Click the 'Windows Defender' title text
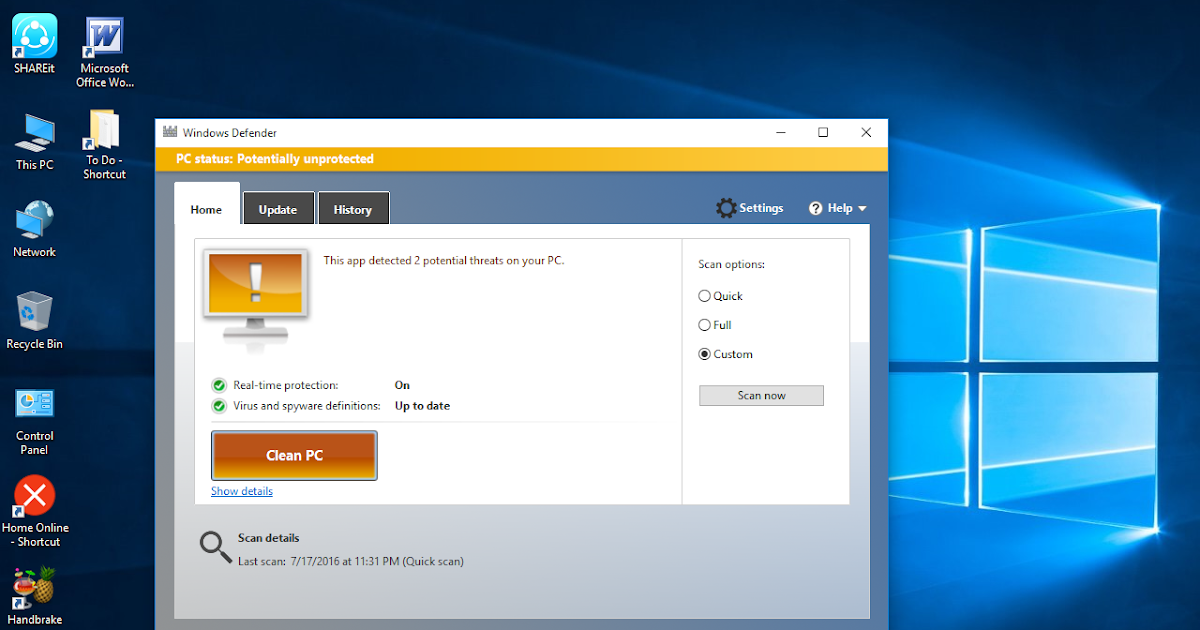This screenshot has height=630, width=1200. click(230, 133)
